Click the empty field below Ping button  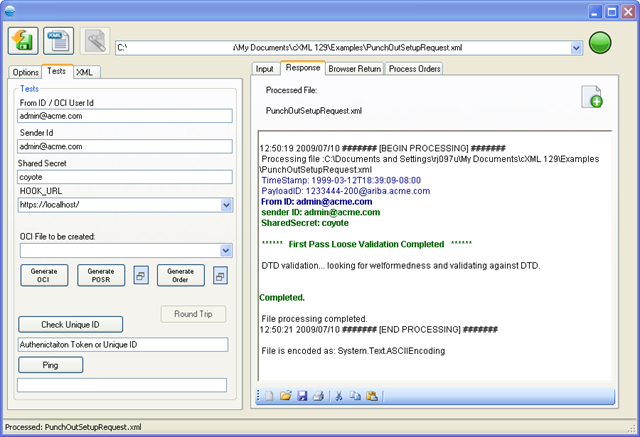tap(122, 385)
